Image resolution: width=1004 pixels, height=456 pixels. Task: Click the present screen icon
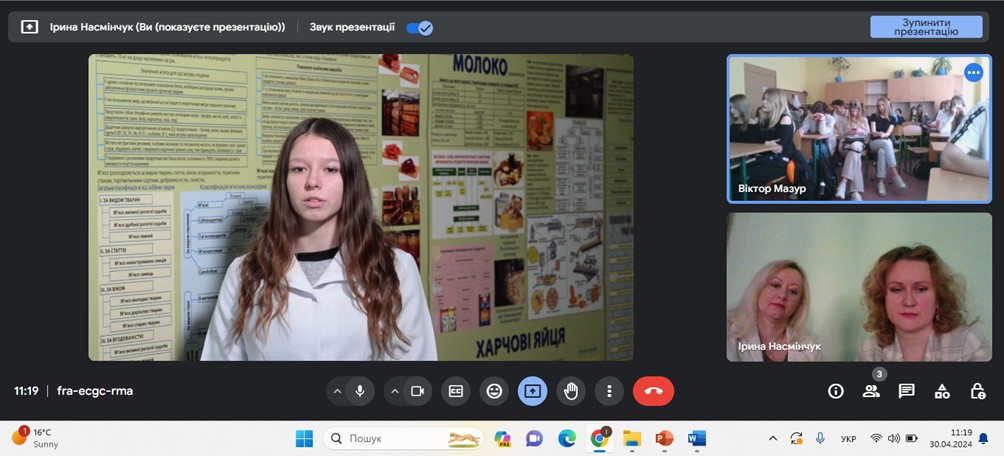532,391
